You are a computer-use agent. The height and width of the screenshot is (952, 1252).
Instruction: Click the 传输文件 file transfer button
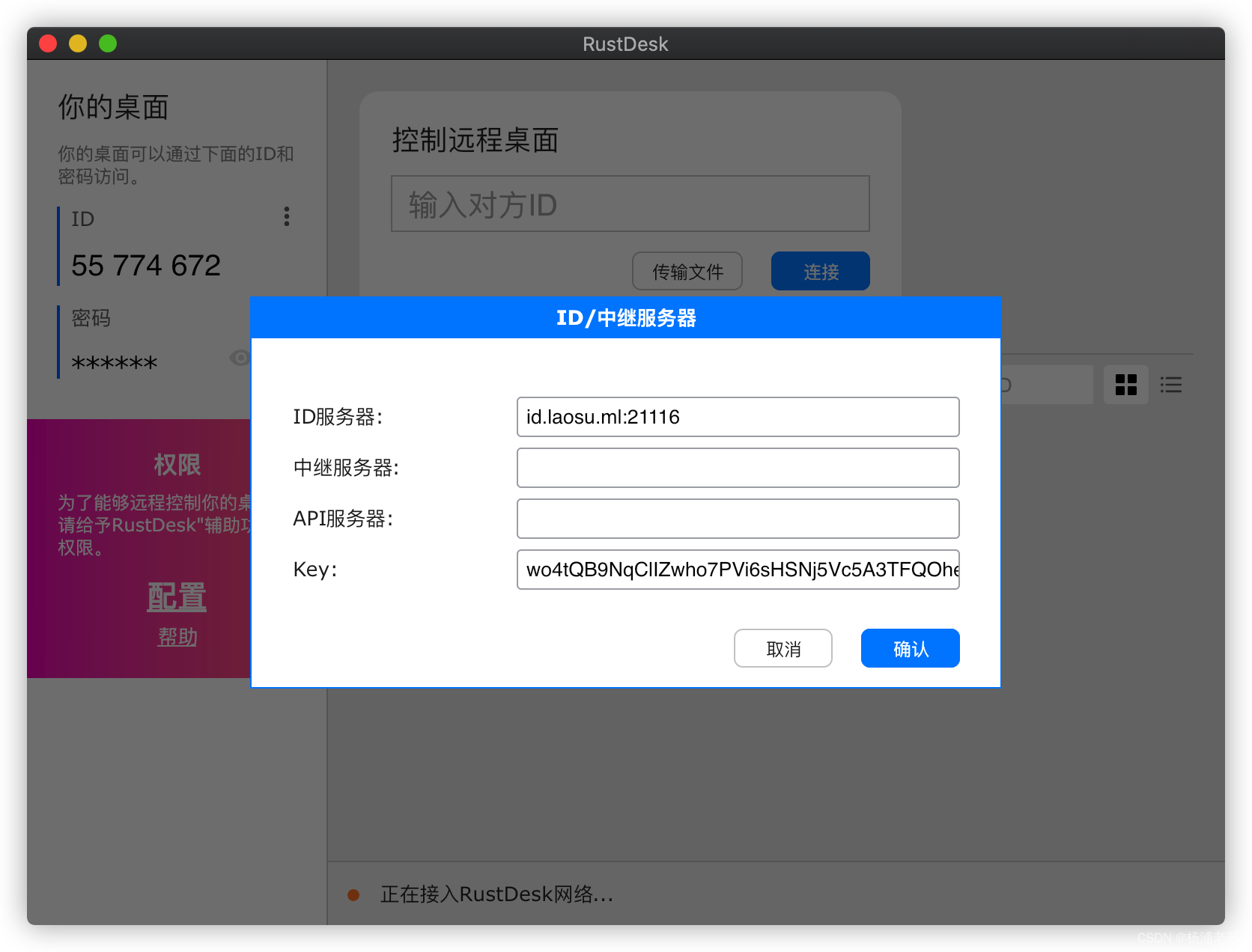coord(687,271)
